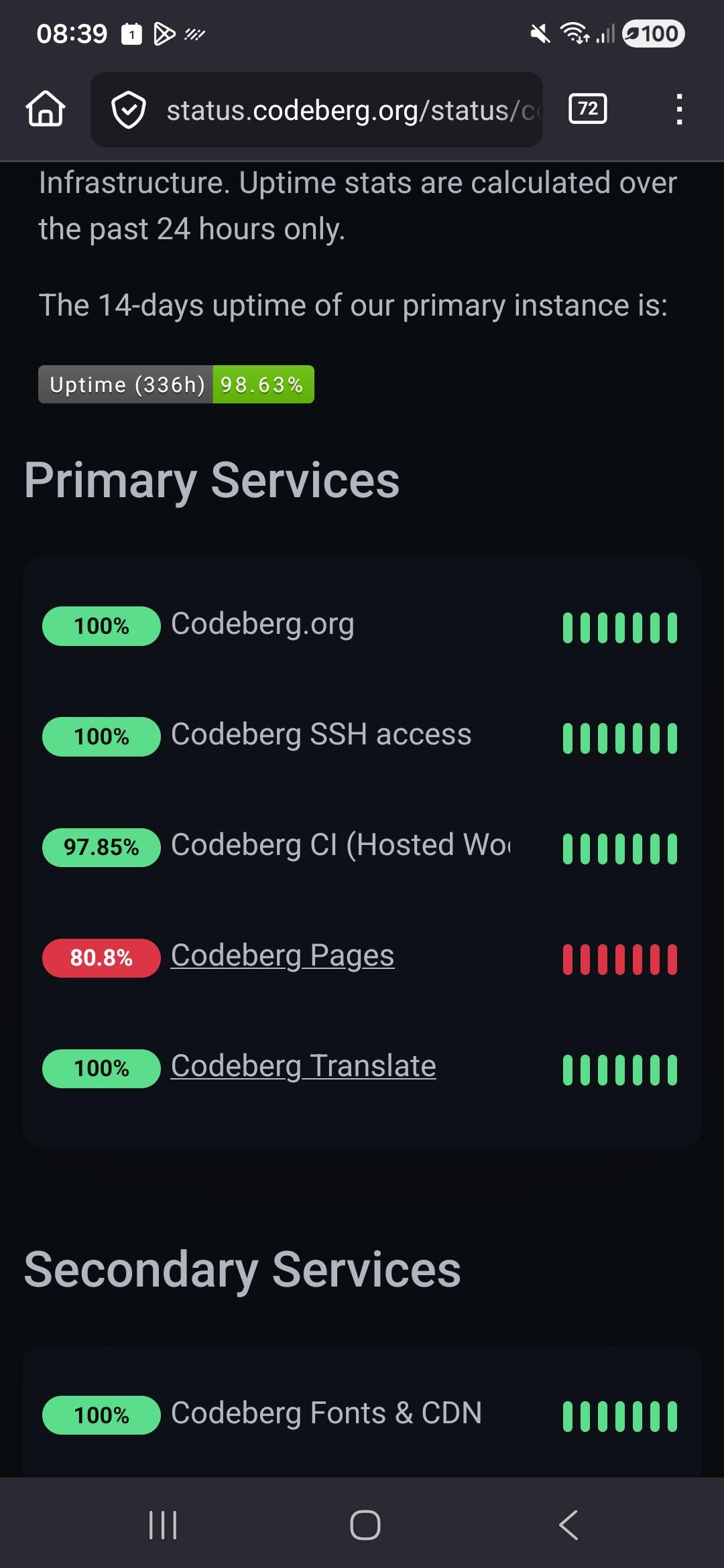Tap the shield site security icon

click(x=128, y=110)
